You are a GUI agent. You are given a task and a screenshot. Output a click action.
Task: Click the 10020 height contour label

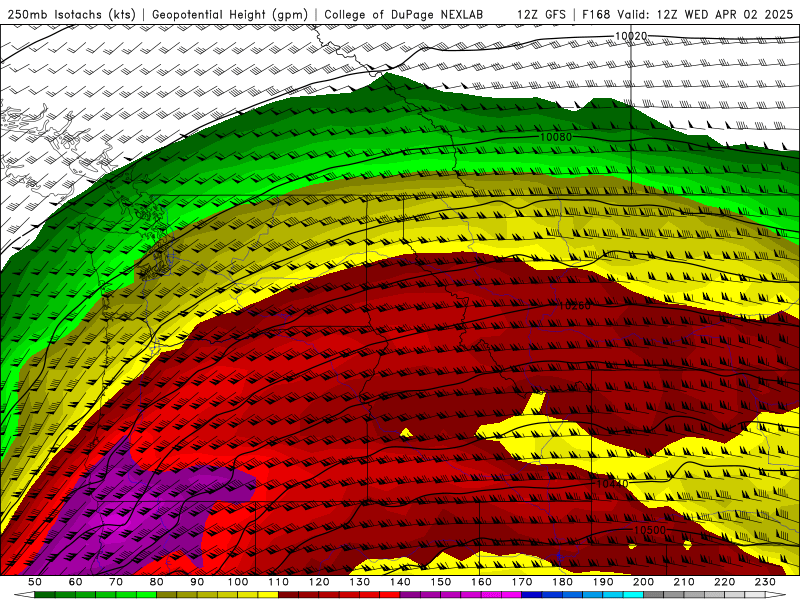coord(631,36)
